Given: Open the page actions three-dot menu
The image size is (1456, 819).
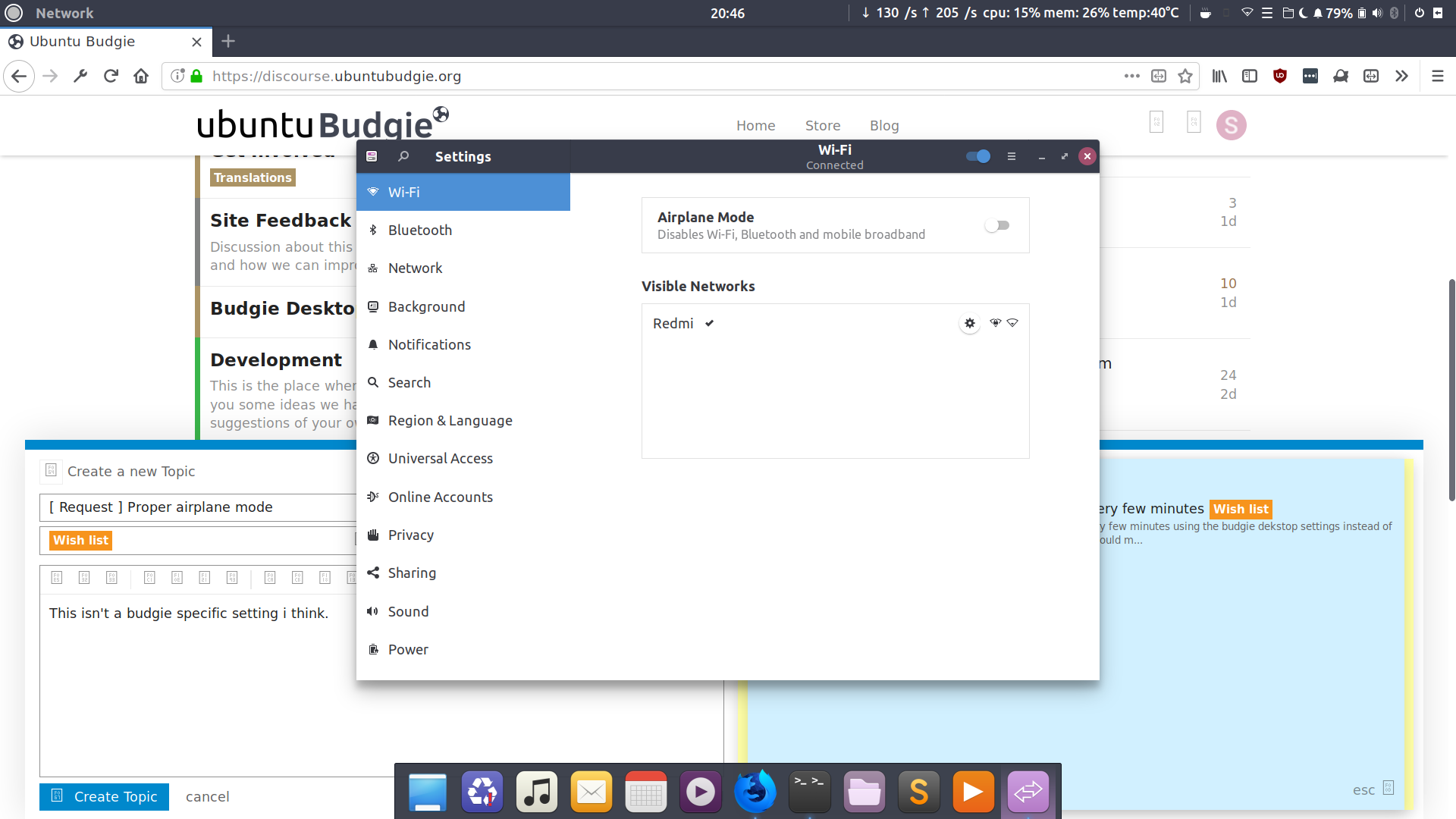Looking at the screenshot, I should pos(1131,76).
